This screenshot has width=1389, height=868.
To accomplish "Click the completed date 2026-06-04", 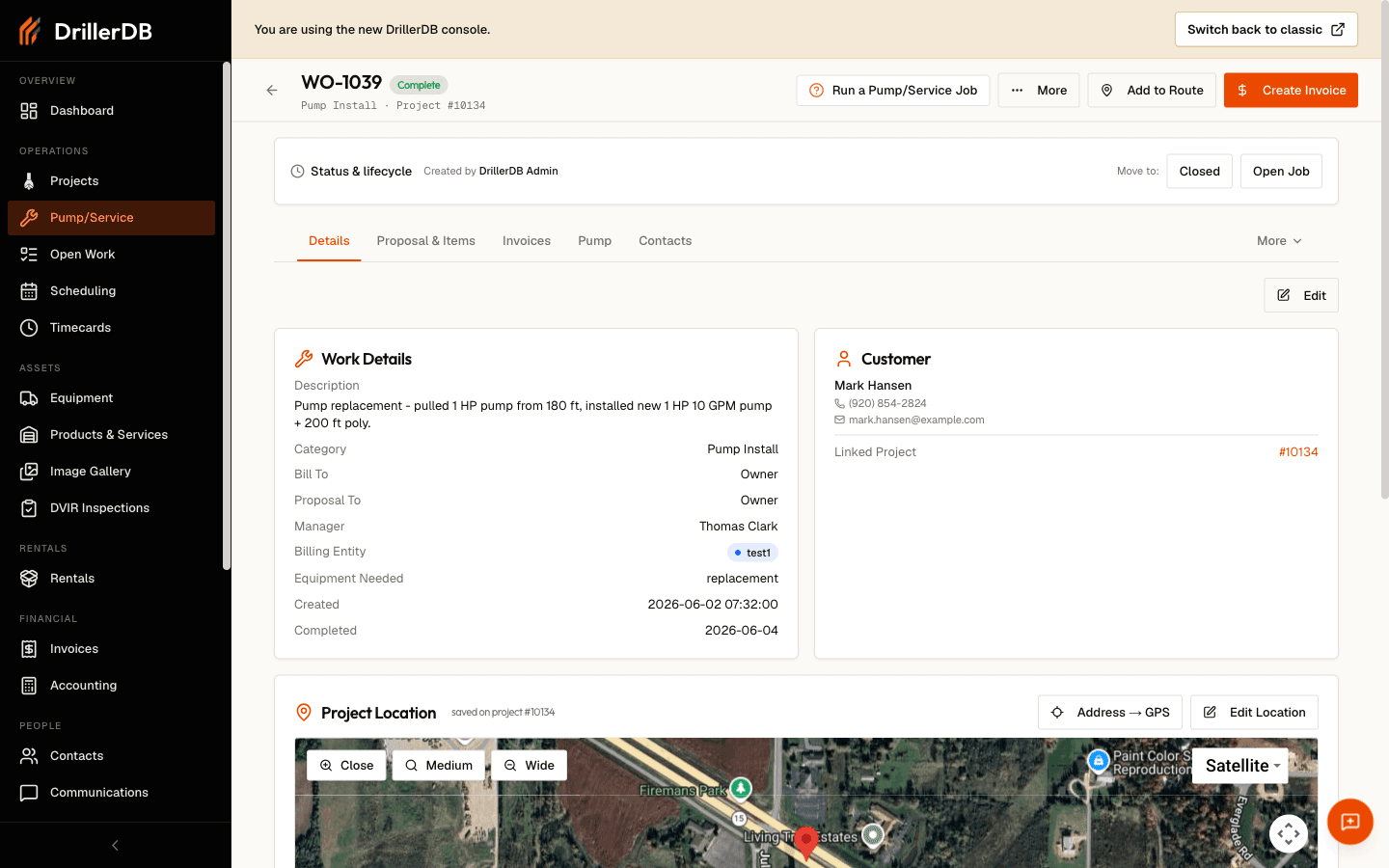I will point(742,631).
